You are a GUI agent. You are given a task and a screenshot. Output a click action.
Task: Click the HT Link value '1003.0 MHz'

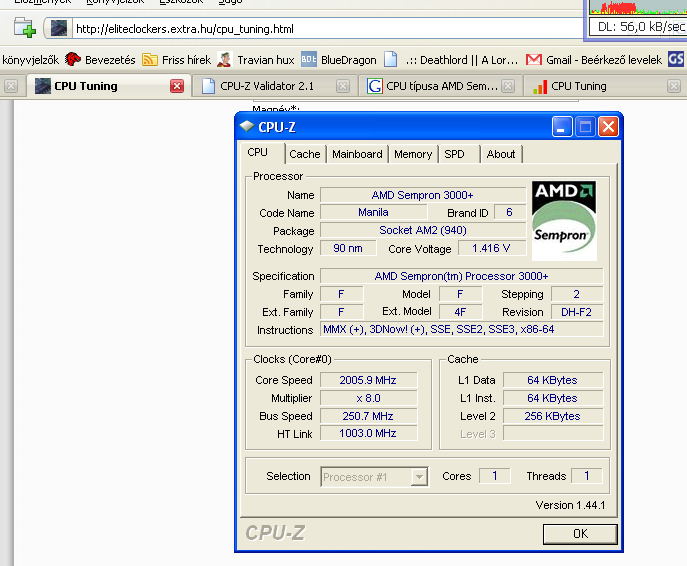(x=368, y=433)
